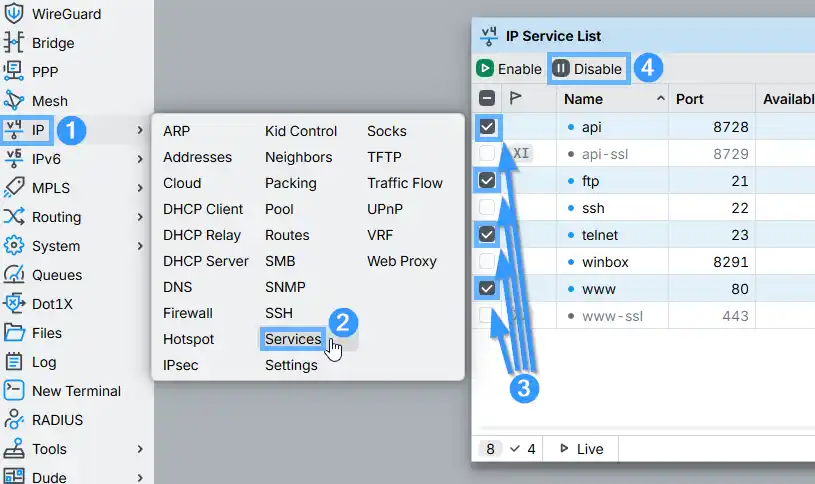Click the New Terminal icon
The width and height of the screenshot is (815, 484).
point(14,390)
